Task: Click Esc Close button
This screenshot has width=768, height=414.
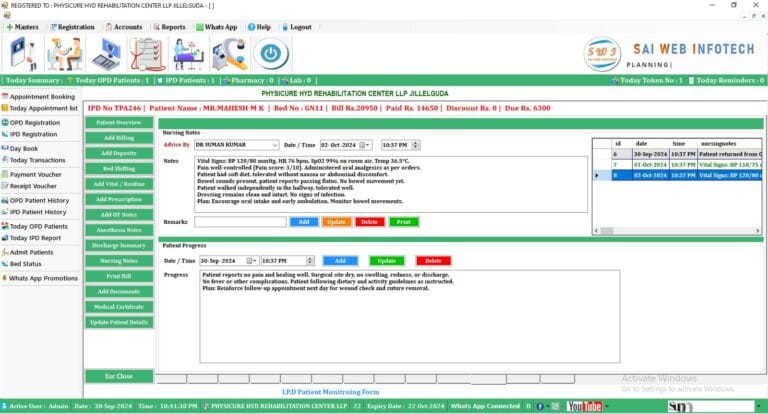Action: [x=119, y=376]
